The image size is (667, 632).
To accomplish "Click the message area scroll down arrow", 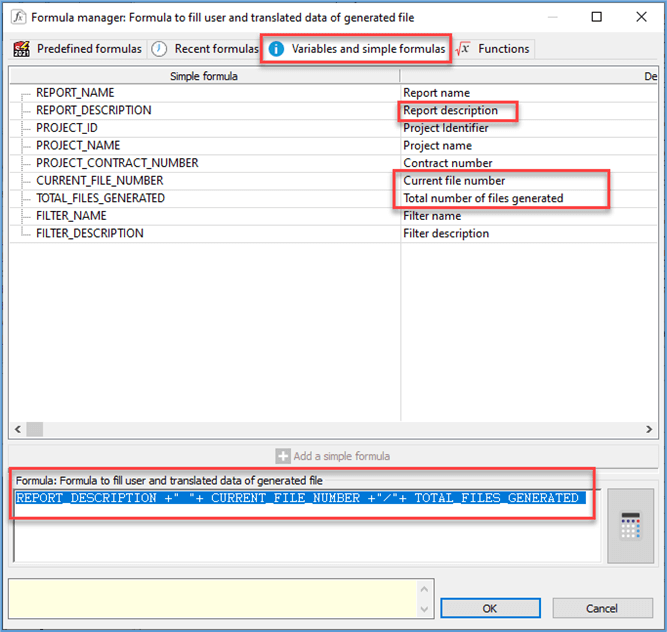I will 425,609.
